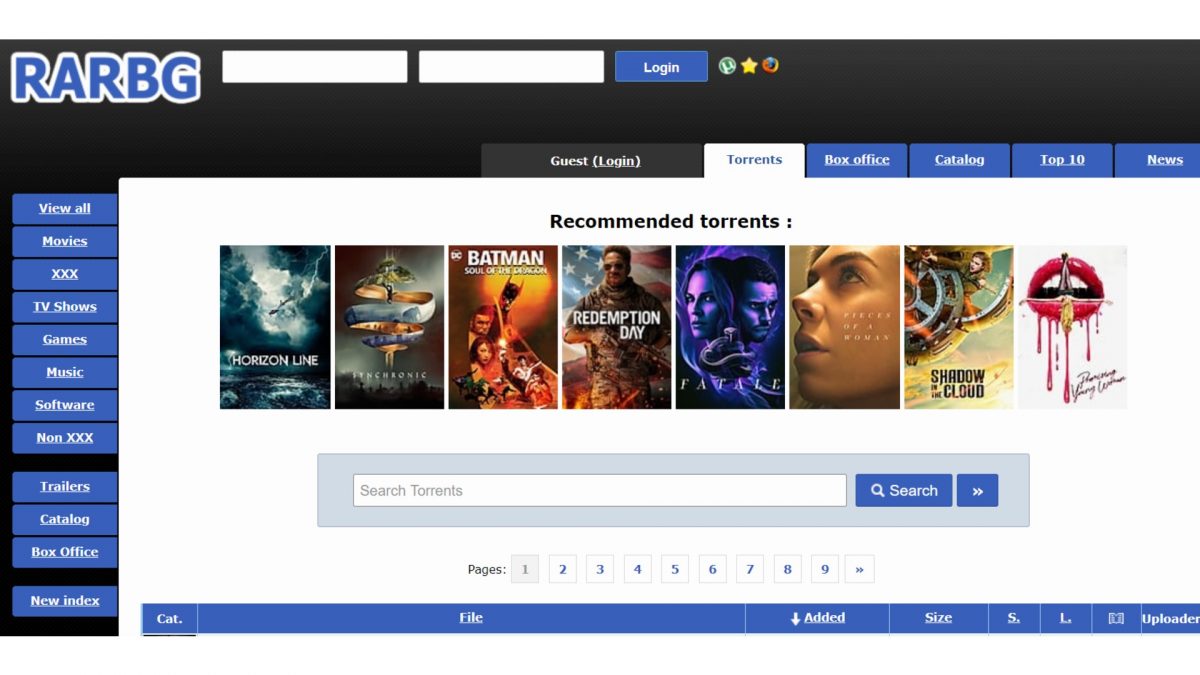The image size is (1200, 675).
Task: Sort torrents by Added column
Action: tap(818, 618)
